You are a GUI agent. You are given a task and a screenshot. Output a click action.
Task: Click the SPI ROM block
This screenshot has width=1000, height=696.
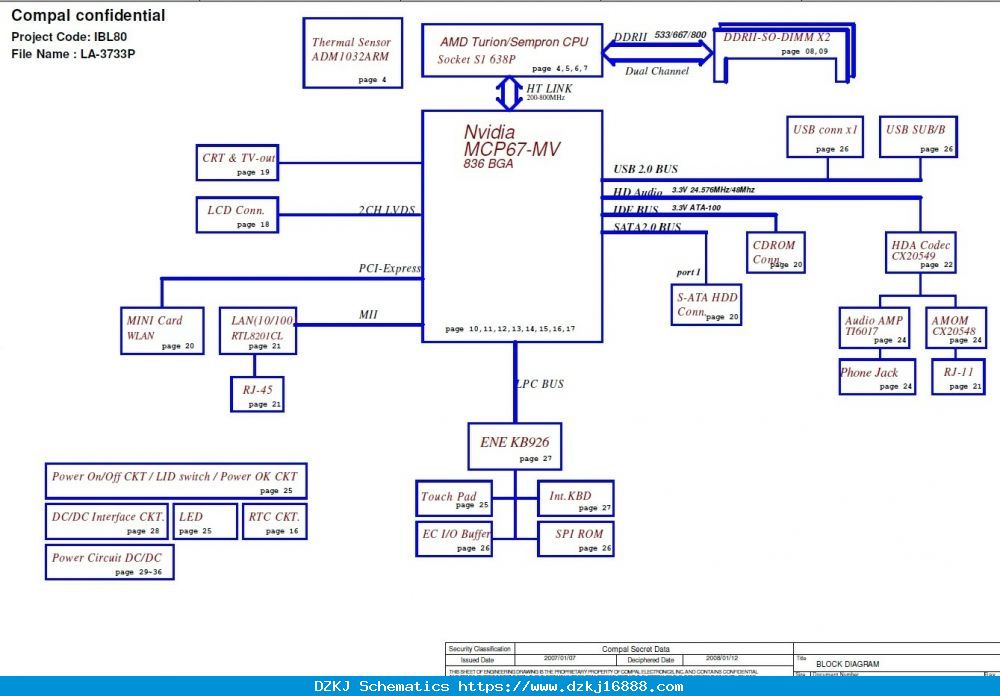(x=576, y=538)
